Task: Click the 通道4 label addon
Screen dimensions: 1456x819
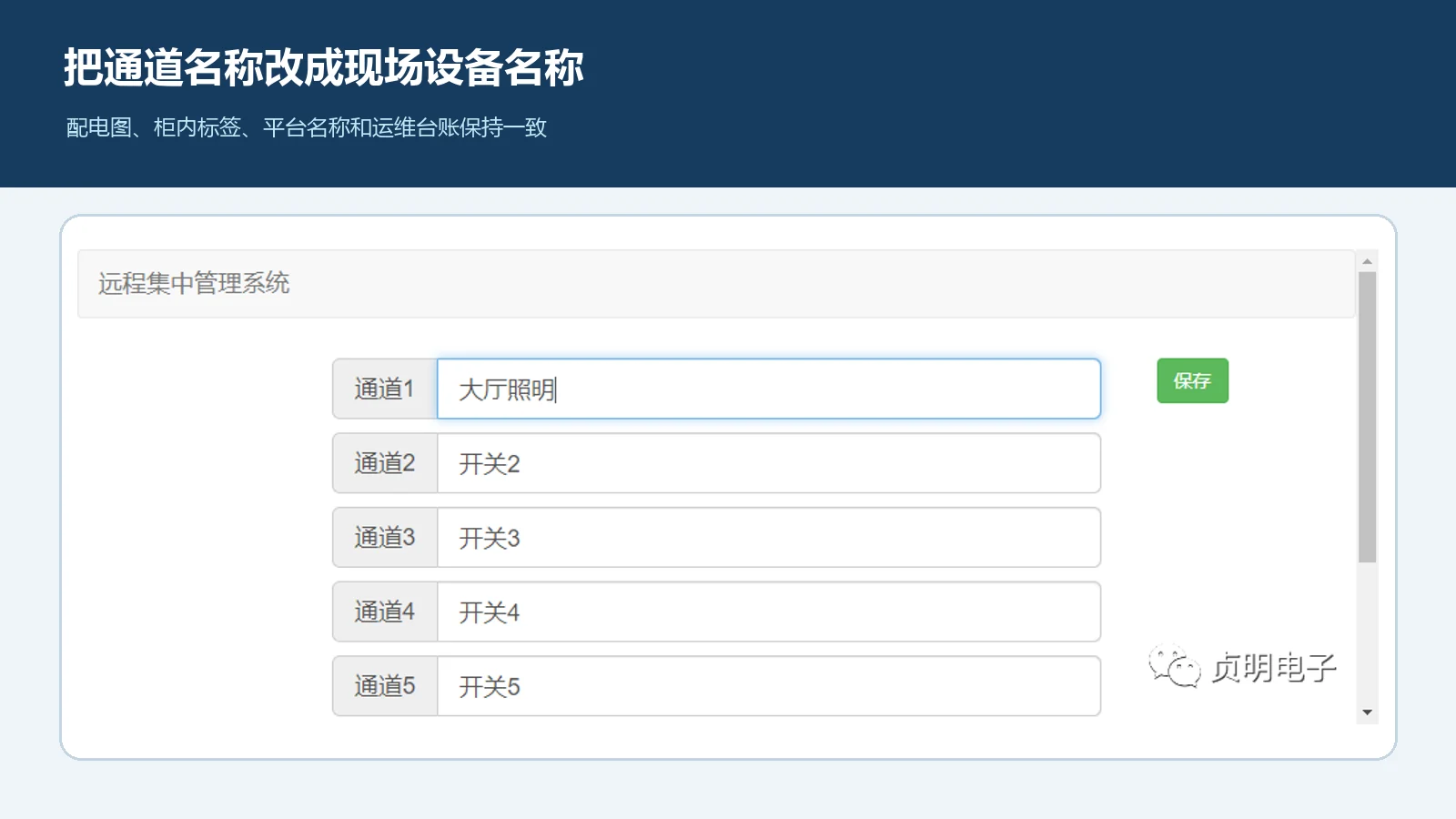Action: click(385, 612)
